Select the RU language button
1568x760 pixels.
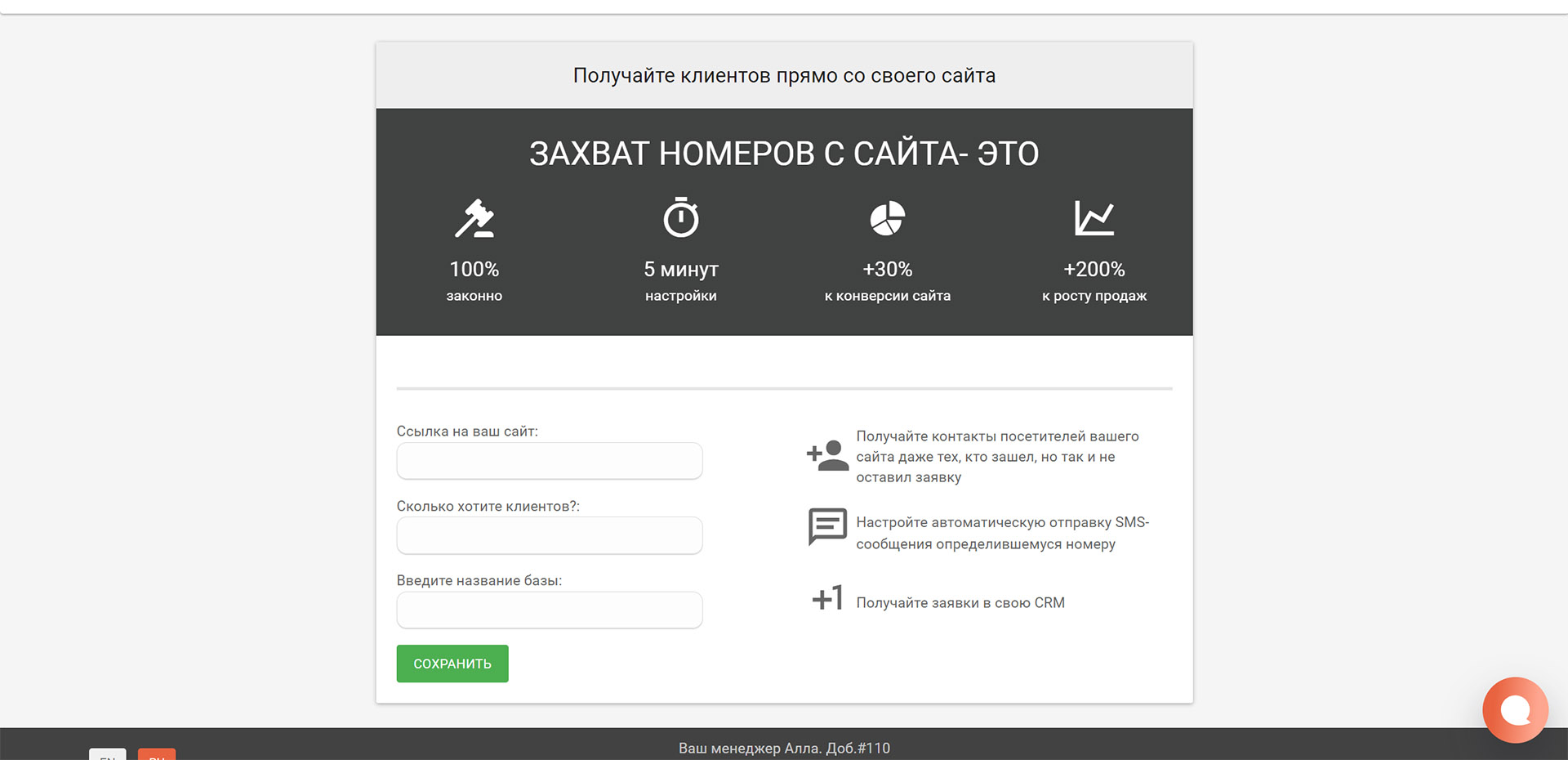pyautogui.click(x=157, y=754)
